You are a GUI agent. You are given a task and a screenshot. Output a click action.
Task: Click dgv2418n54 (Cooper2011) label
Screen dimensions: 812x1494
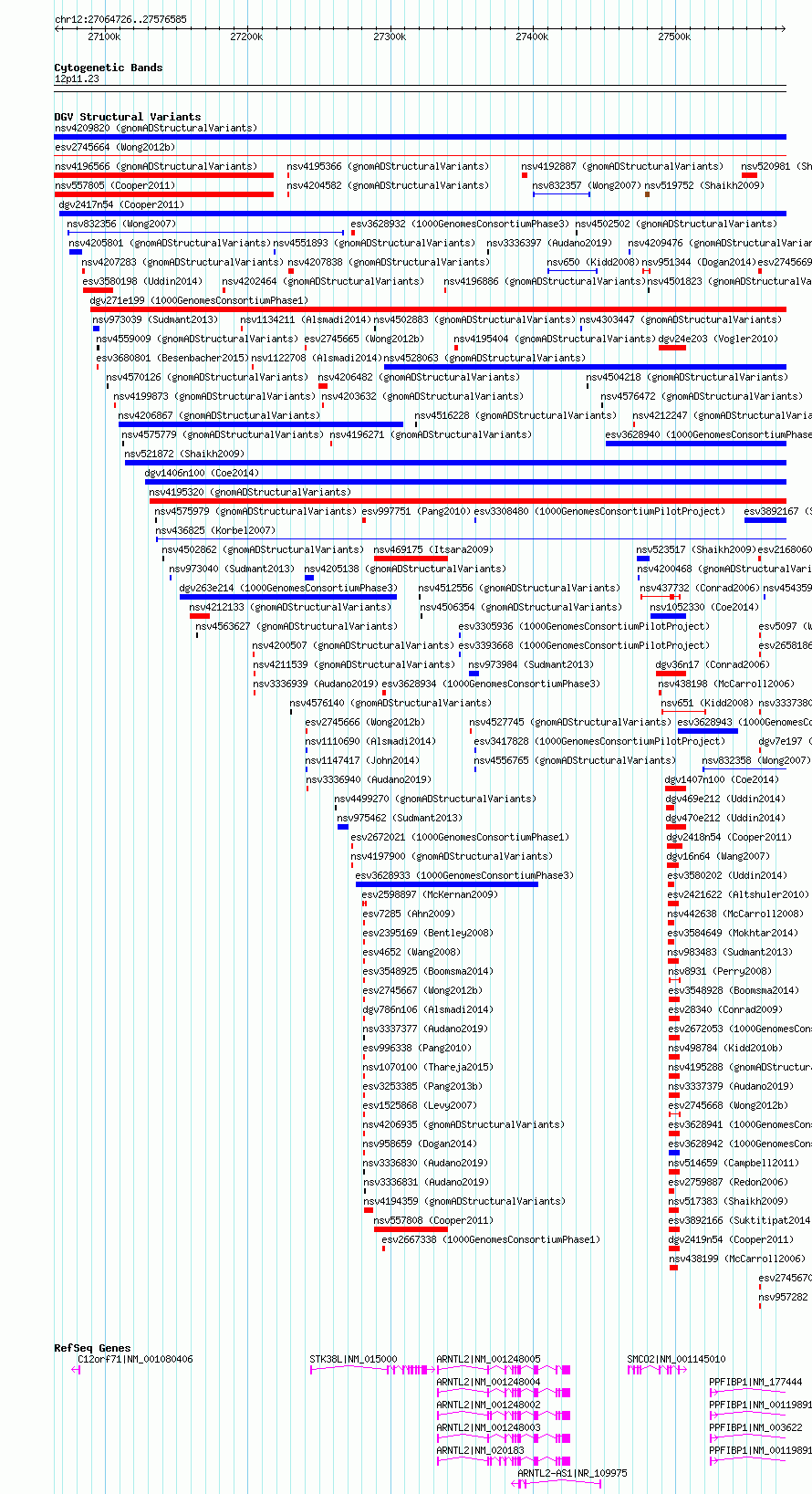click(729, 837)
